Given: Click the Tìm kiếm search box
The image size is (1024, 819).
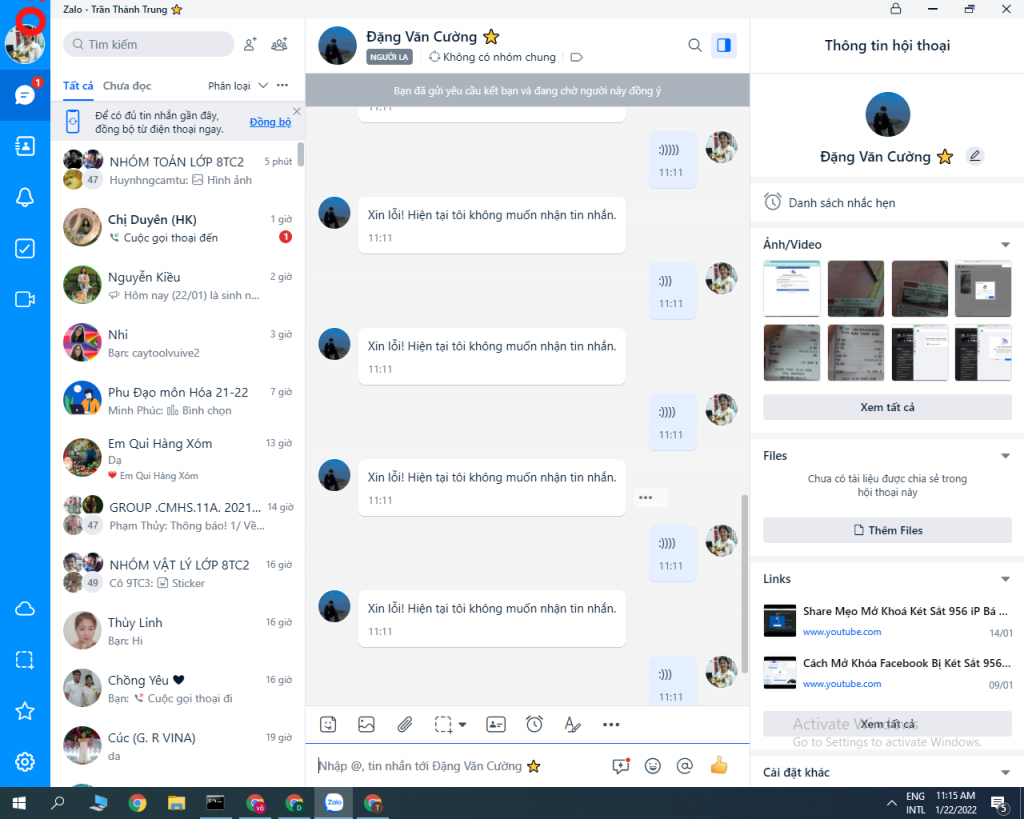Looking at the screenshot, I should pos(148,44).
